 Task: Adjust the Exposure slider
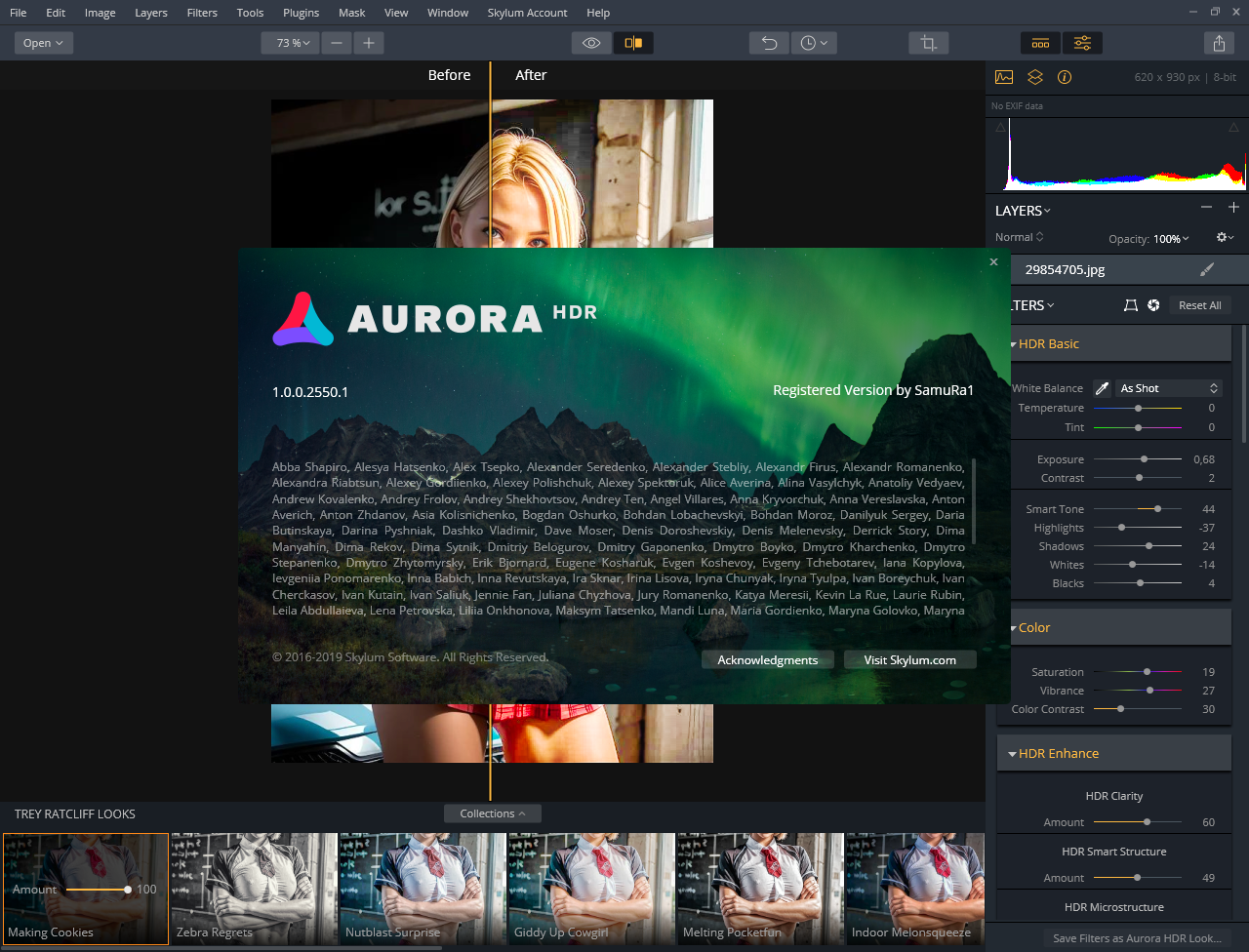pyautogui.click(x=1138, y=459)
